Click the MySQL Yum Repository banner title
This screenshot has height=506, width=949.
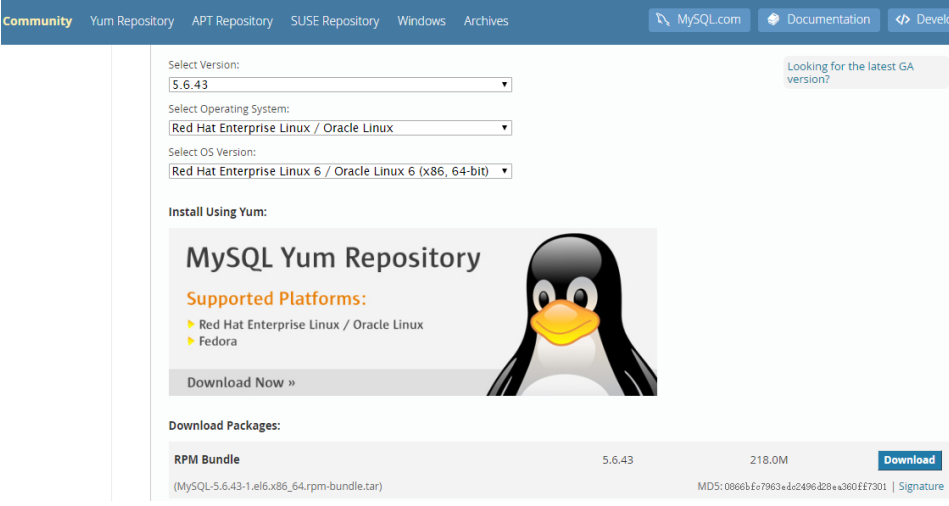[333, 258]
